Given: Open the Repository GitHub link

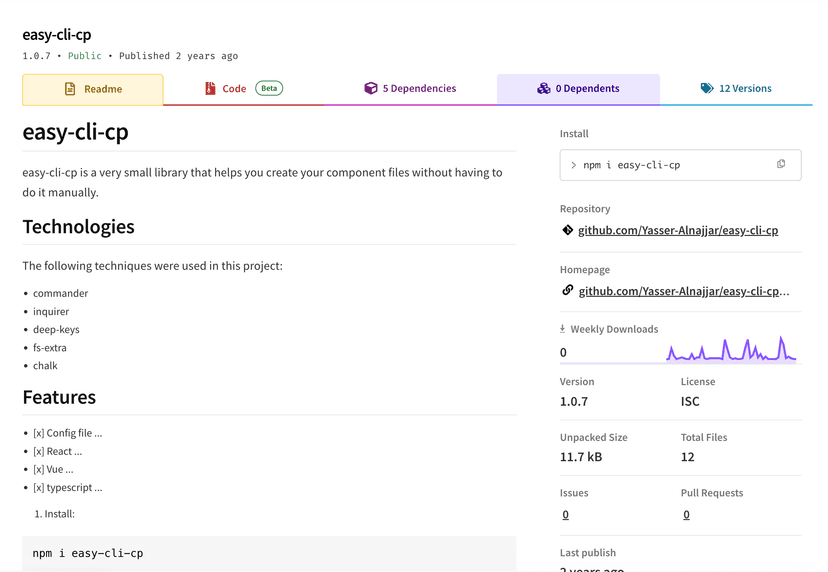Looking at the screenshot, I should (x=678, y=230).
